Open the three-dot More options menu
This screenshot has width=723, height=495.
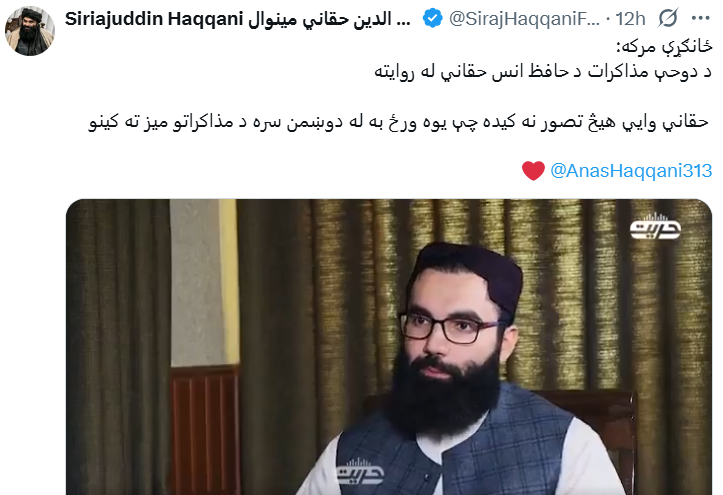pyautogui.click(x=700, y=18)
